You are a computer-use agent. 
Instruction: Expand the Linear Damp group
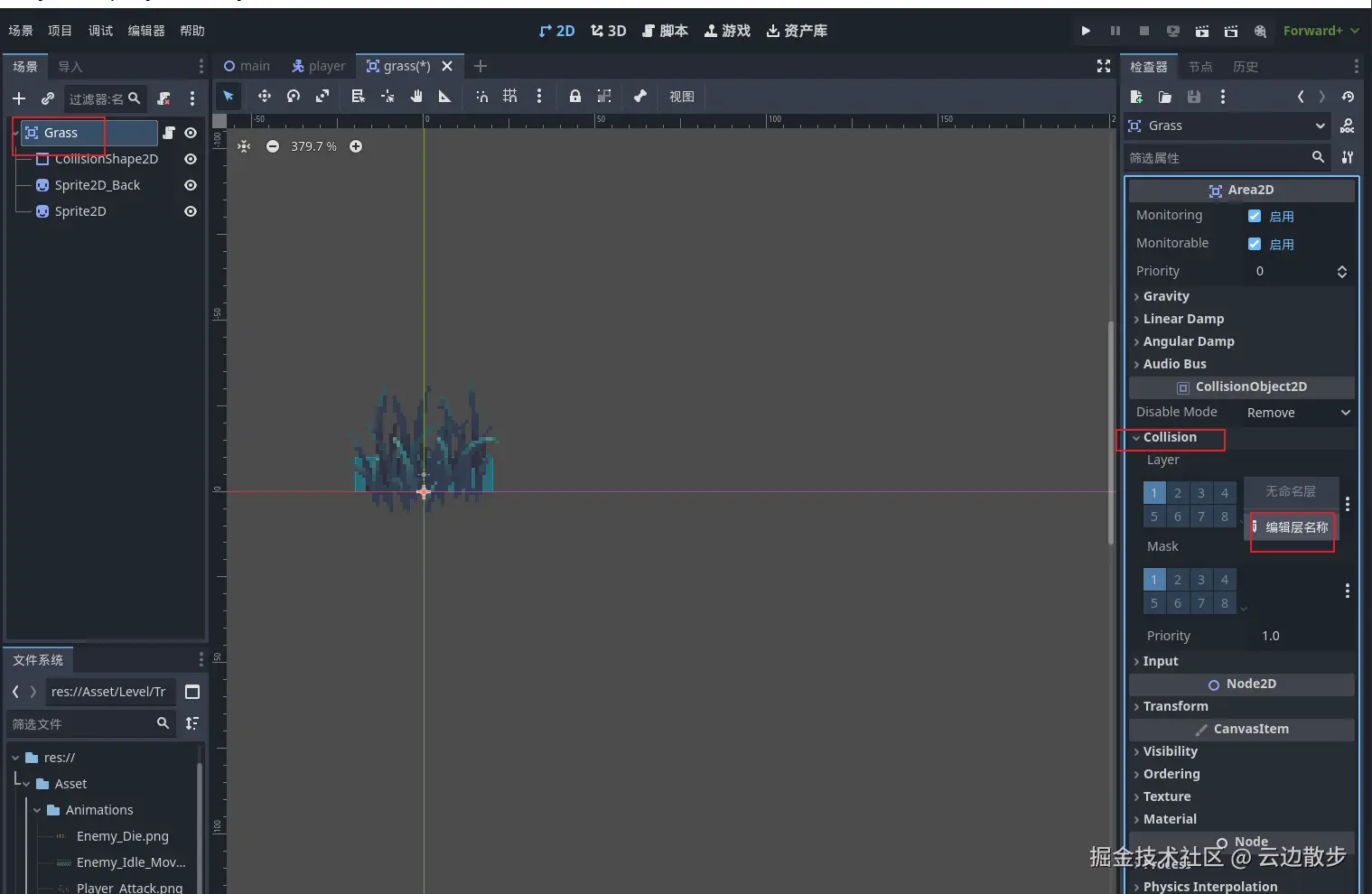pyautogui.click(x=1242, y=319)
